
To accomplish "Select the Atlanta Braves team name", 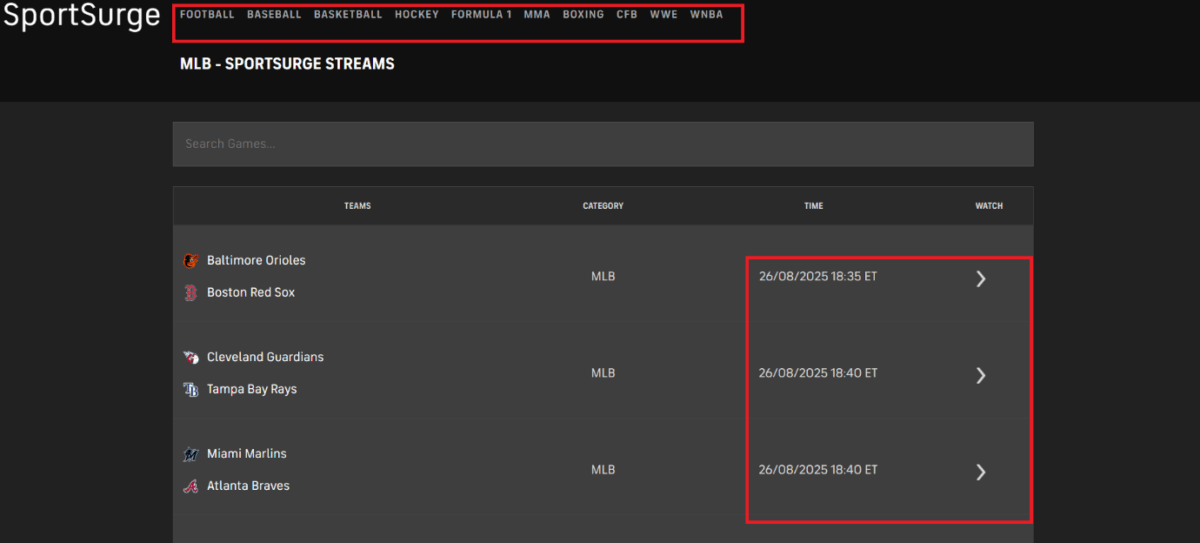I will [248, 485].
